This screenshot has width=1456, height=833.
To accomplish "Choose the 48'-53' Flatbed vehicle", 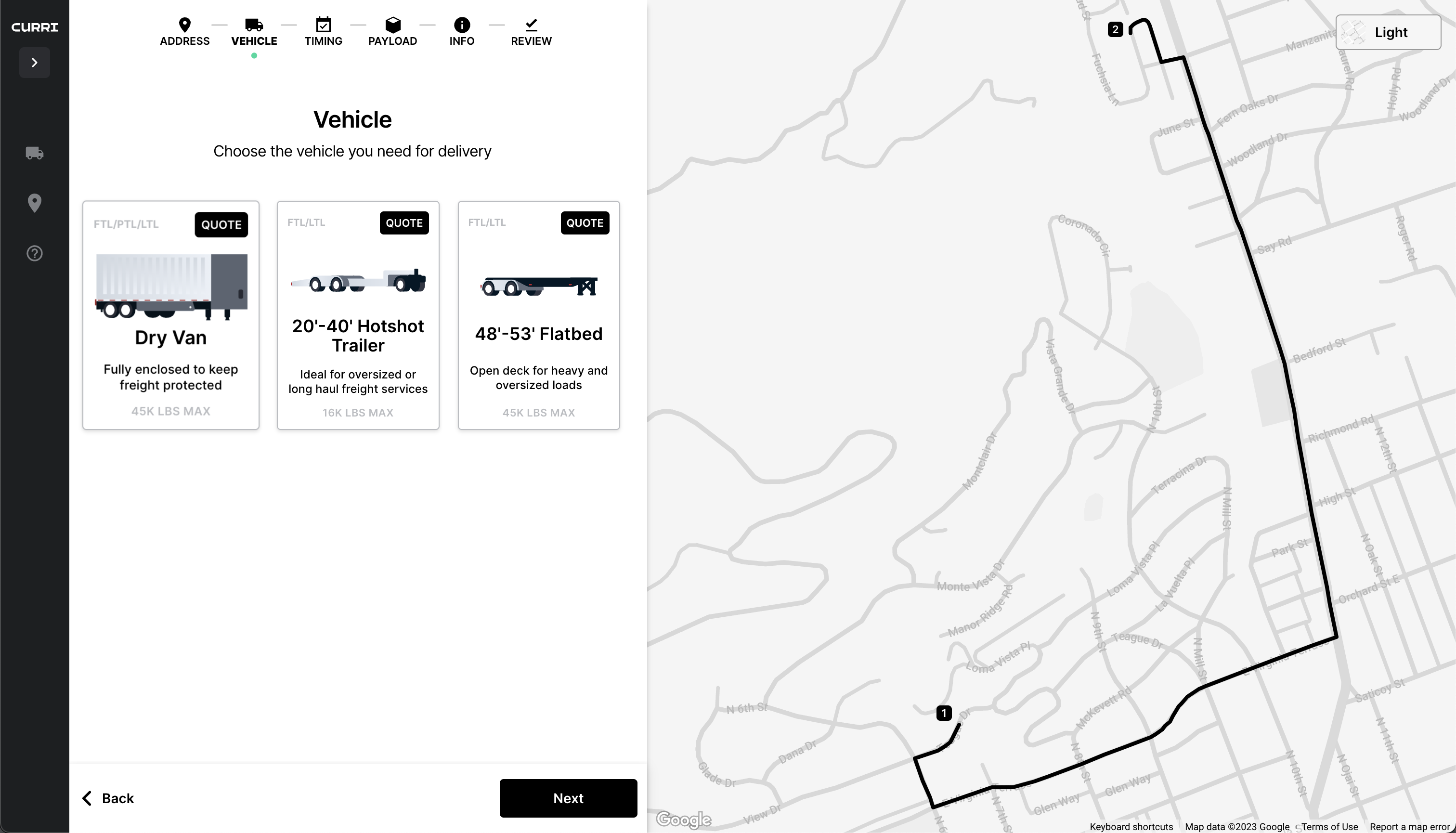I will click(538, 315).
